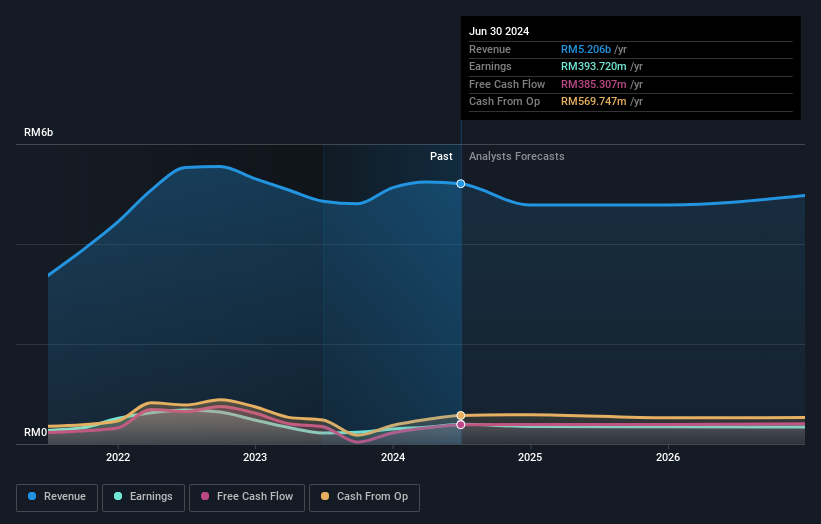This screenshot has height=524, width=821.
Task: Click the Revenue row label in tooltip
Action: (x=490, y=49)
